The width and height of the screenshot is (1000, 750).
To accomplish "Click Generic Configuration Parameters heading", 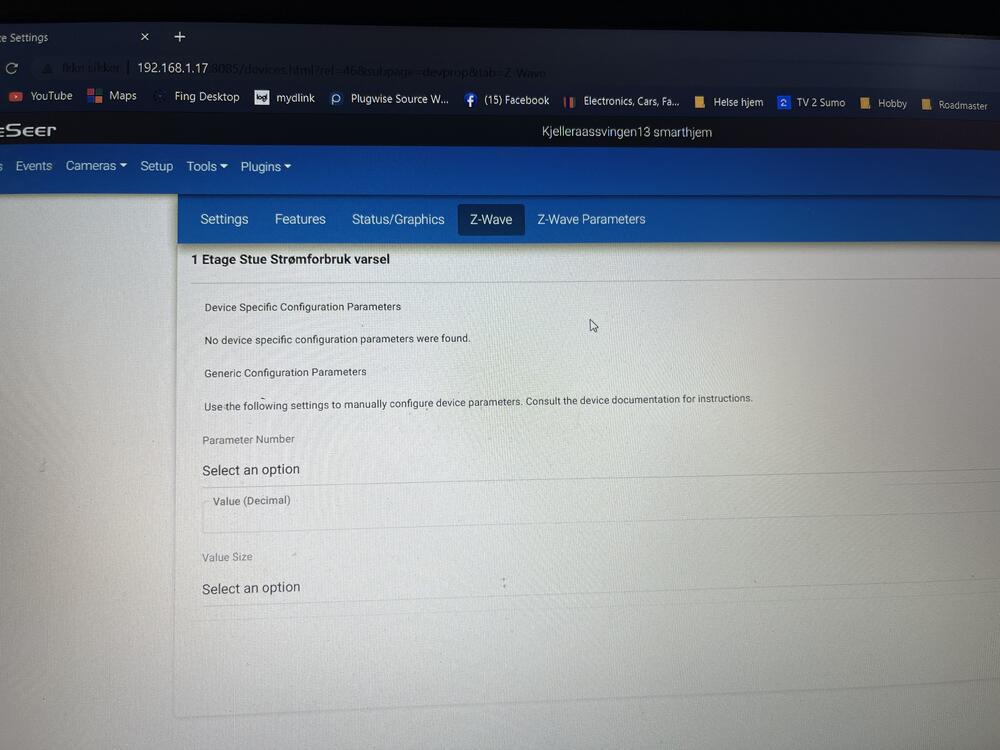I will (285, 372).
